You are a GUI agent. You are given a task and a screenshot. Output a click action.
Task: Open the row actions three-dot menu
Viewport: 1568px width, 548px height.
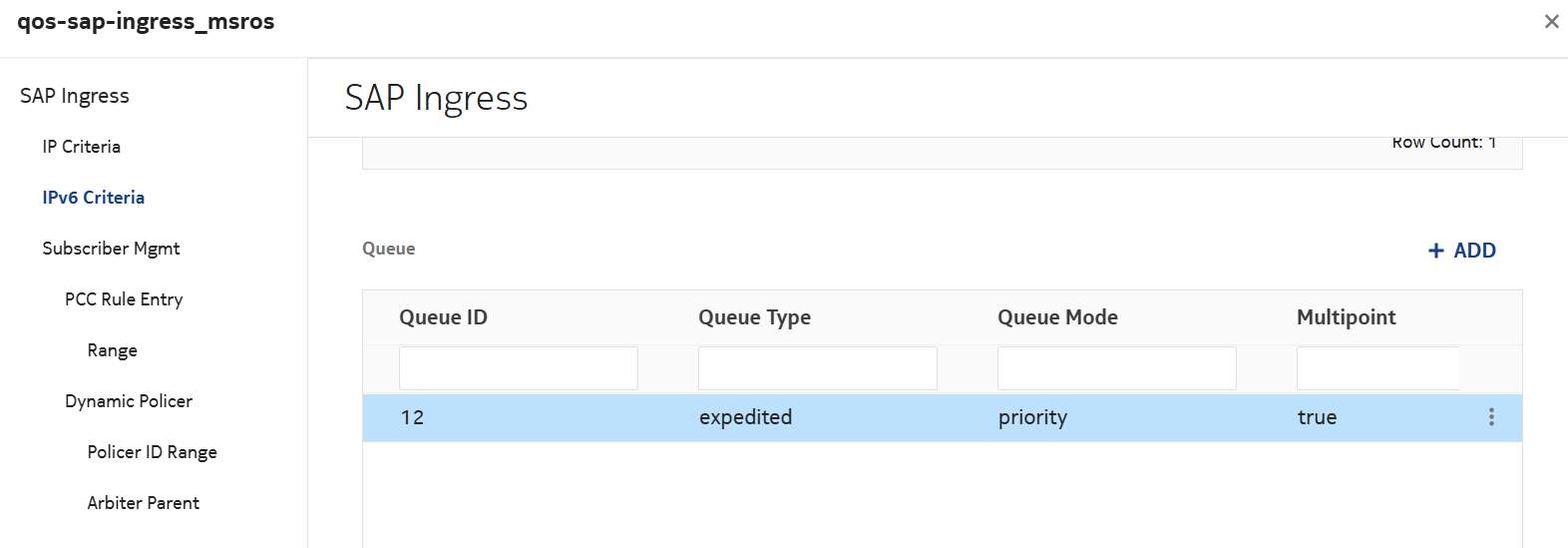coord(1491,417)
